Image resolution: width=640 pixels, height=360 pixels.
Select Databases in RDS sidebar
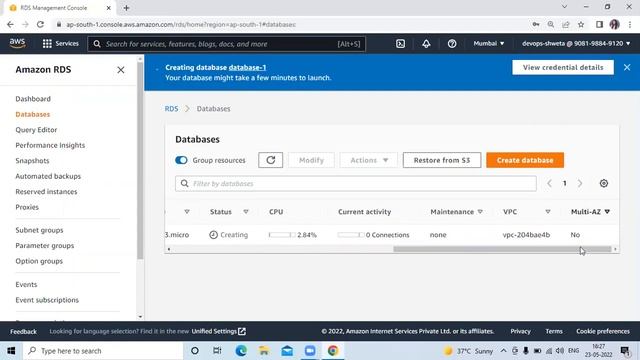(33, 114)
